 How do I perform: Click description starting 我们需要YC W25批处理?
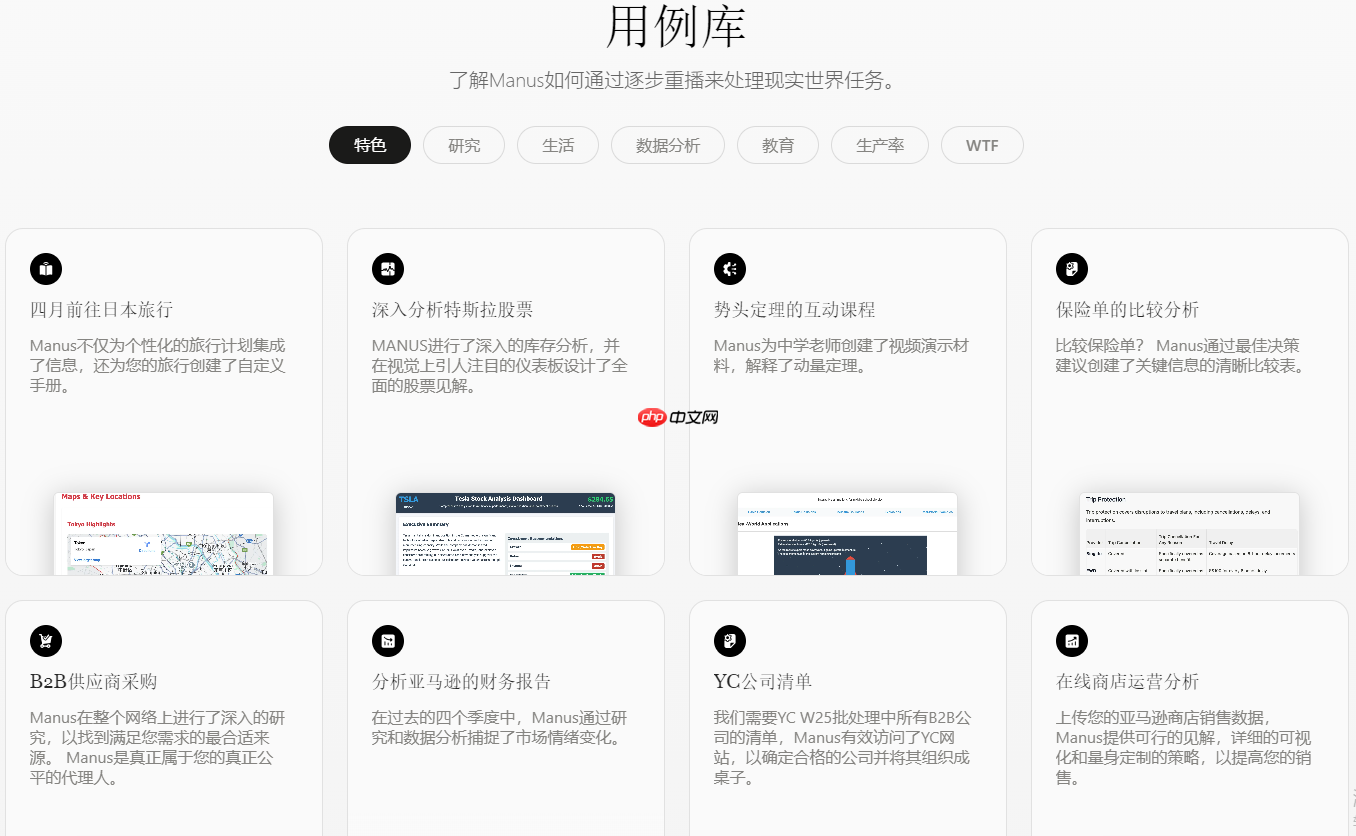(842, 748)
